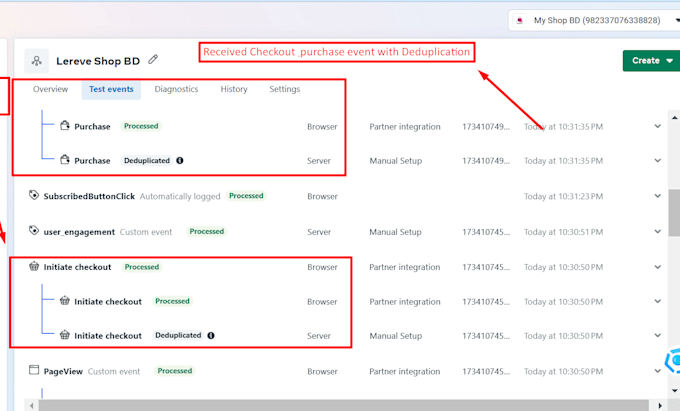
Task: Click basket icon of Deduplicated Initiate checkout row
Action: point(65,335)
